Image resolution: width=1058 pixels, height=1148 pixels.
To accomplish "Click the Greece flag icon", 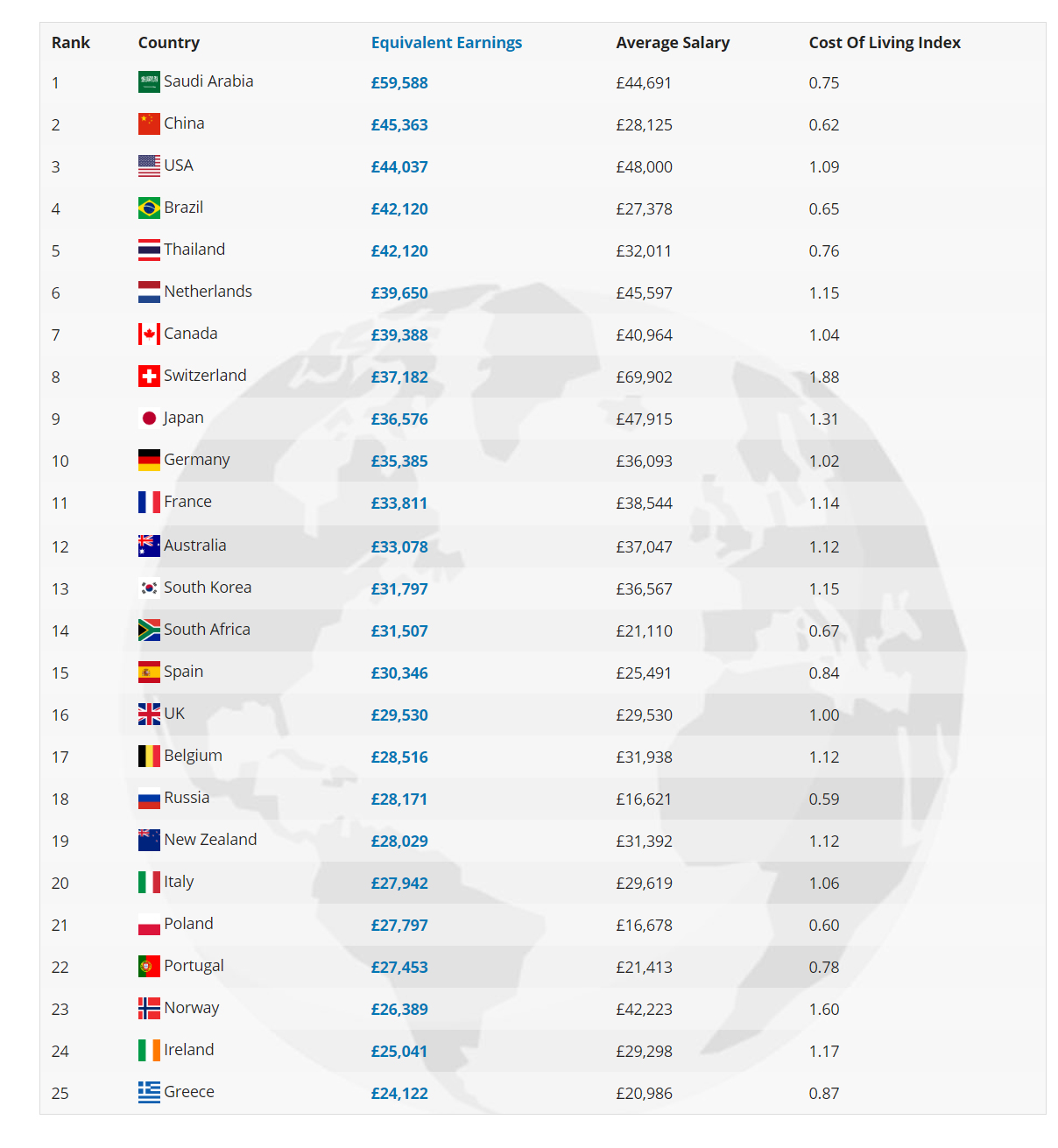I will (149, 1093).
